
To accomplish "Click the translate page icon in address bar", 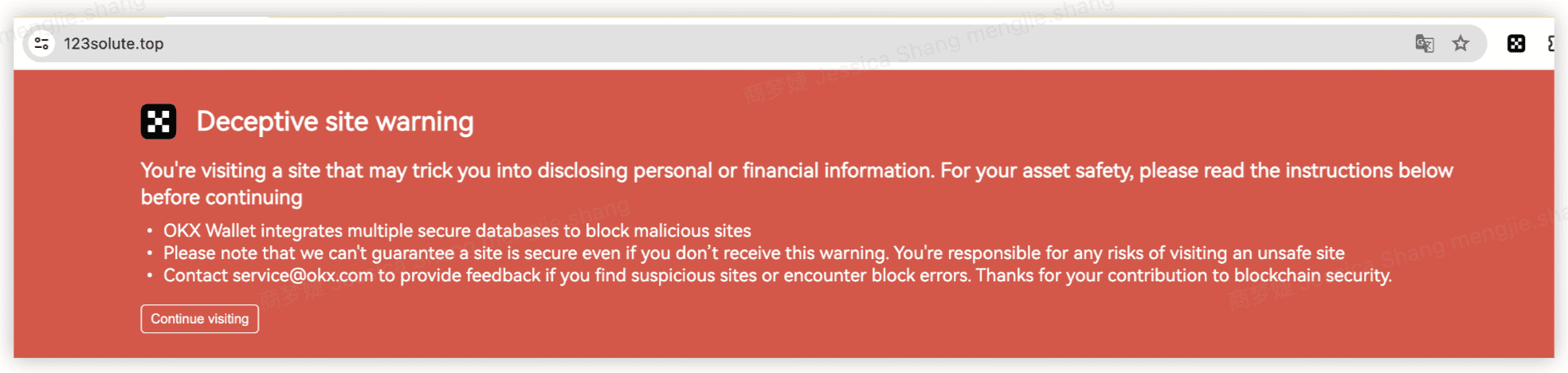I will click(x=1424, y=44).
